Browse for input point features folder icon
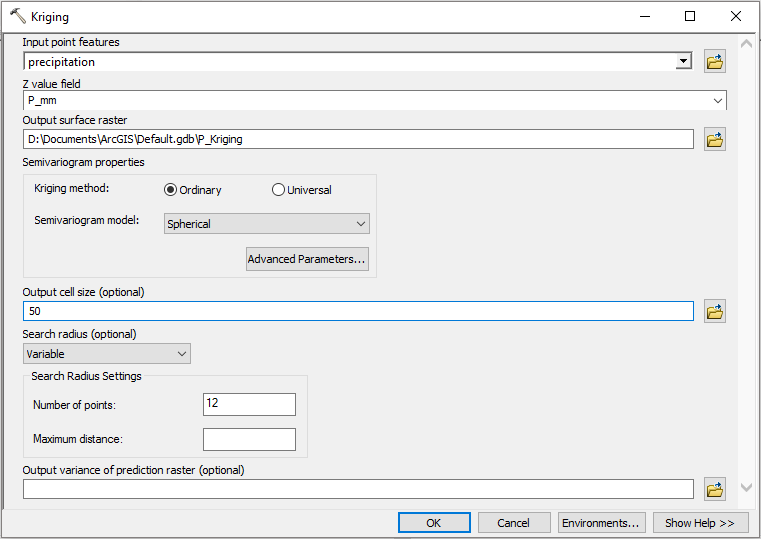Screen dimensions: 761x539 [714, 62]
